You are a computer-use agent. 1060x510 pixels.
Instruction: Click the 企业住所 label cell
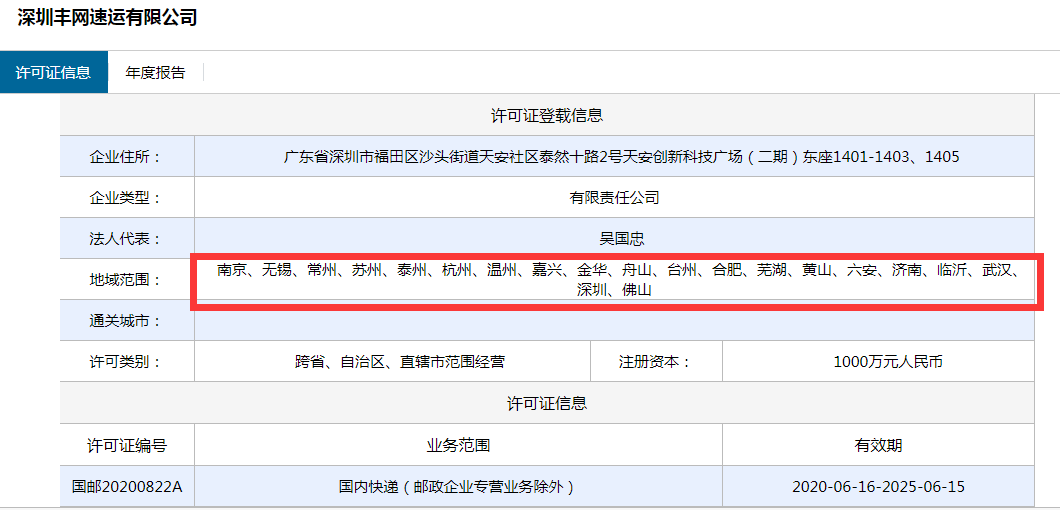coord(127,157)
